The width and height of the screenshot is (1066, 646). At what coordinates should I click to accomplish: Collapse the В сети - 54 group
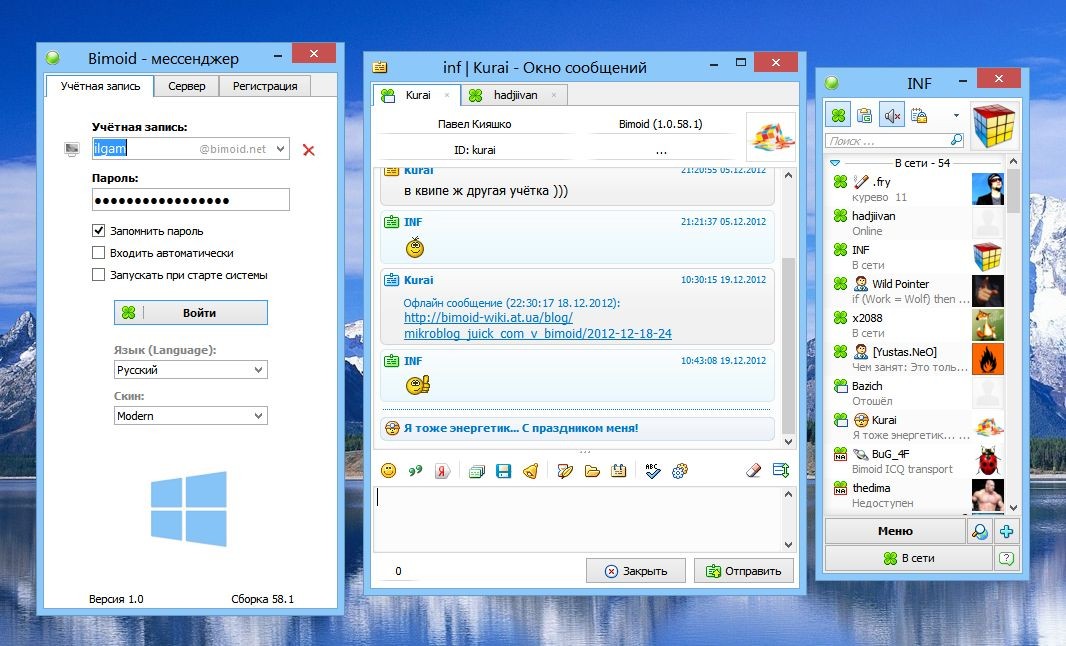(x=835, y=163)
